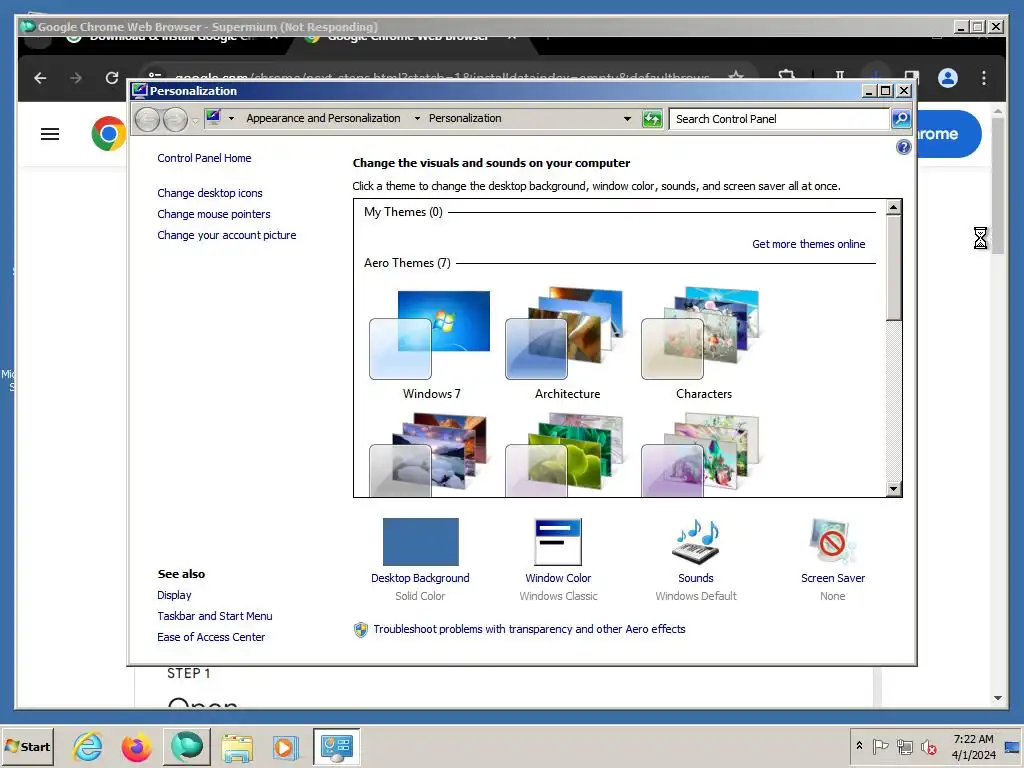The height and width of the screenshot is (768, 1024).
Task: Open Taskbar and Start Menu link
Action: [x=214, y=616]
